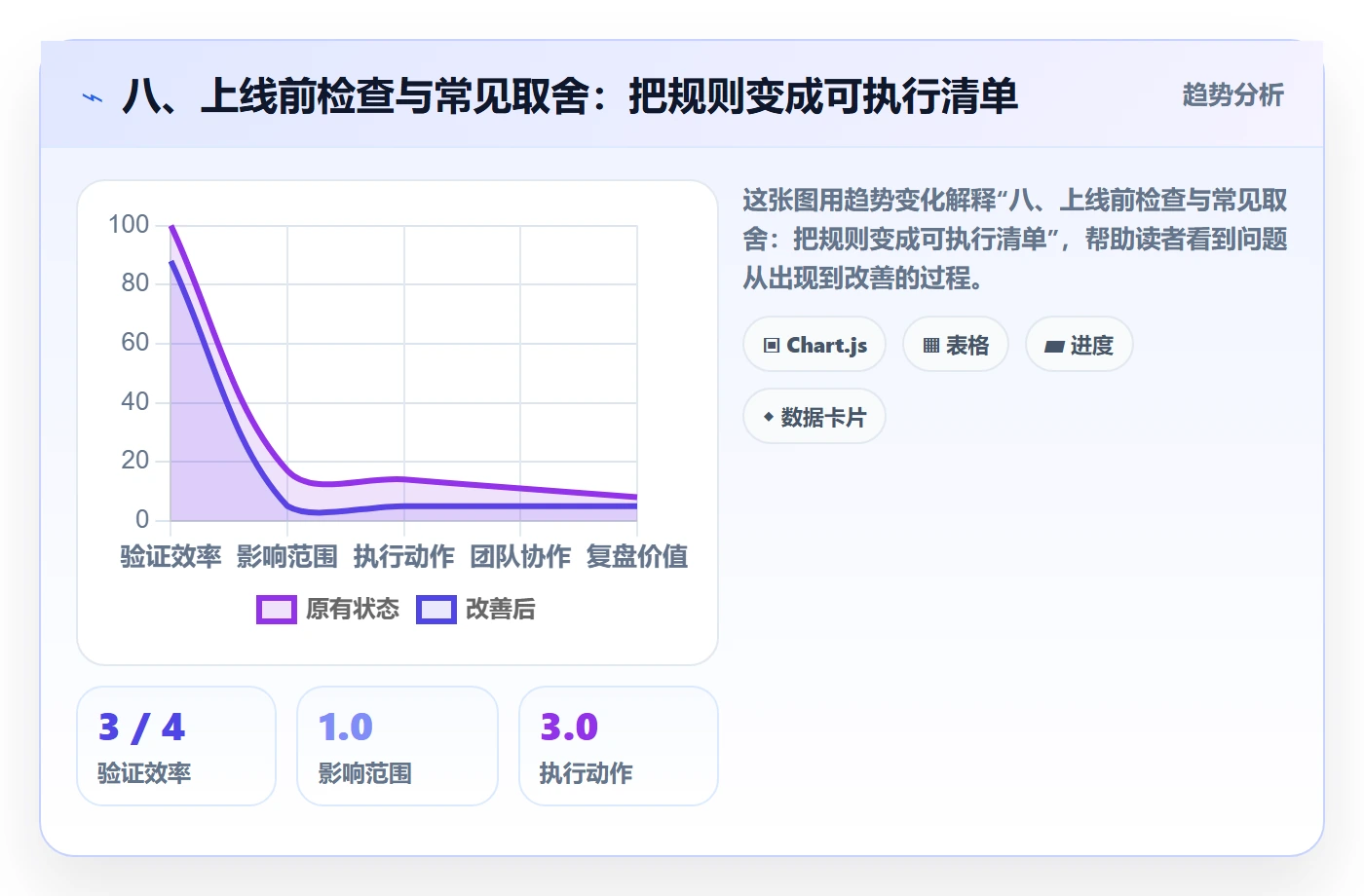
Task: Click the 复盘价值 x-axis label
Action: pos(637,556)
